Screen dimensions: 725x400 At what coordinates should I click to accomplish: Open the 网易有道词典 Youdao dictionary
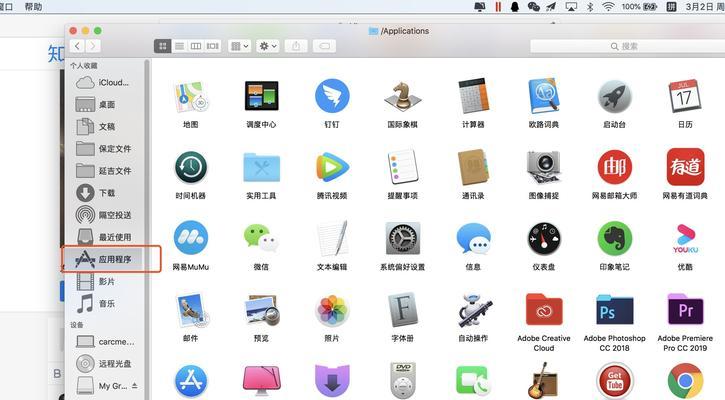tap(685, 167)
